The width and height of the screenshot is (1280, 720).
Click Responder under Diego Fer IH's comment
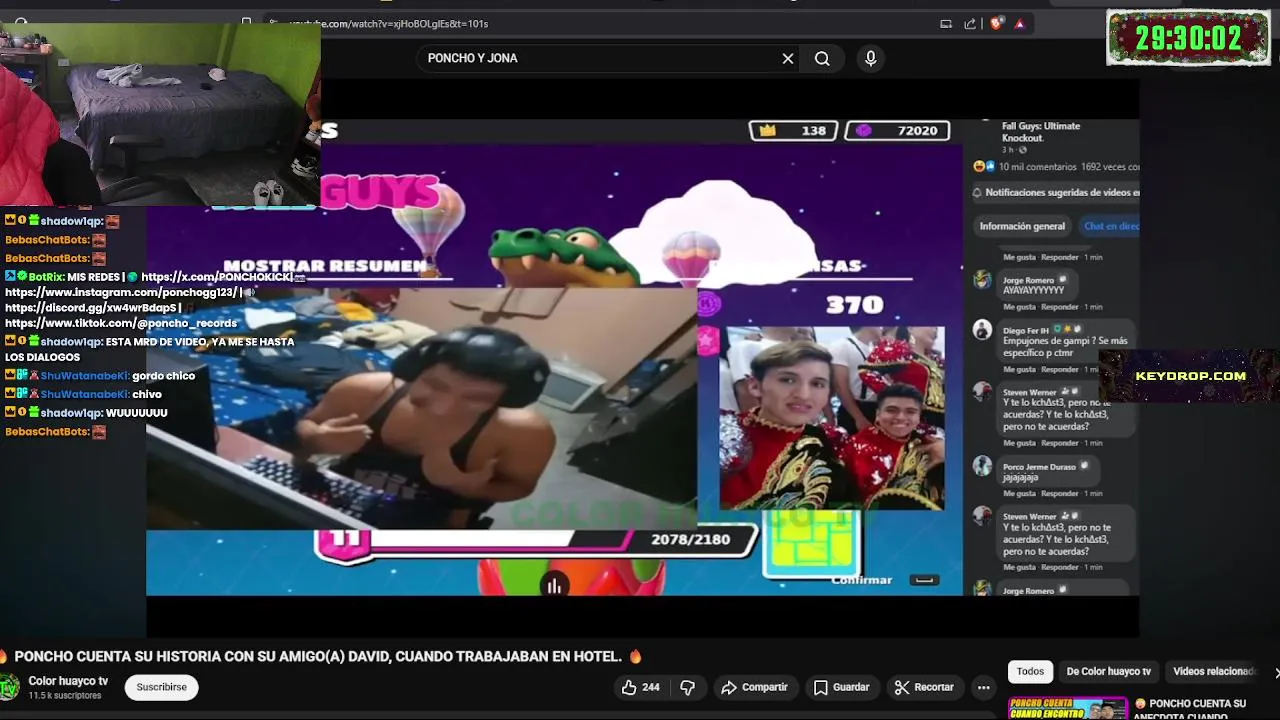pyautogui.click(x=1060, y=369)
